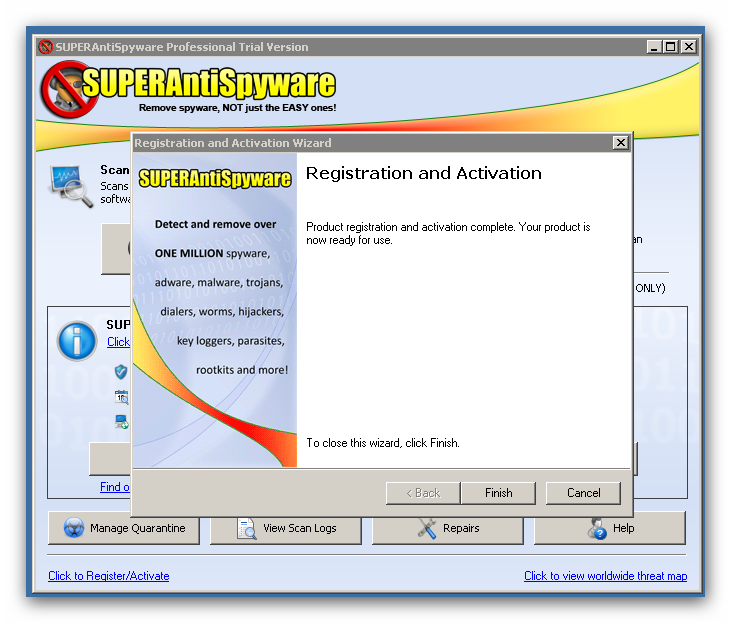Close the Registration and Activation Wizard dialog

click(x=621, y=142)
